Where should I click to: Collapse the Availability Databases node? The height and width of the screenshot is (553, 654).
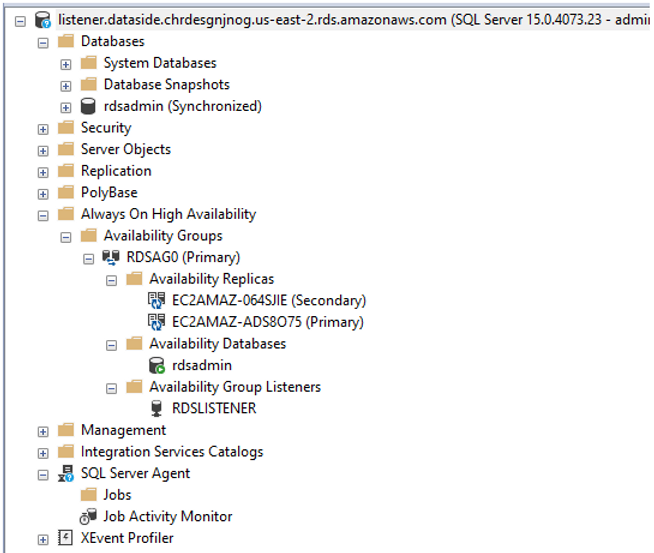click(x=111, y=346)
